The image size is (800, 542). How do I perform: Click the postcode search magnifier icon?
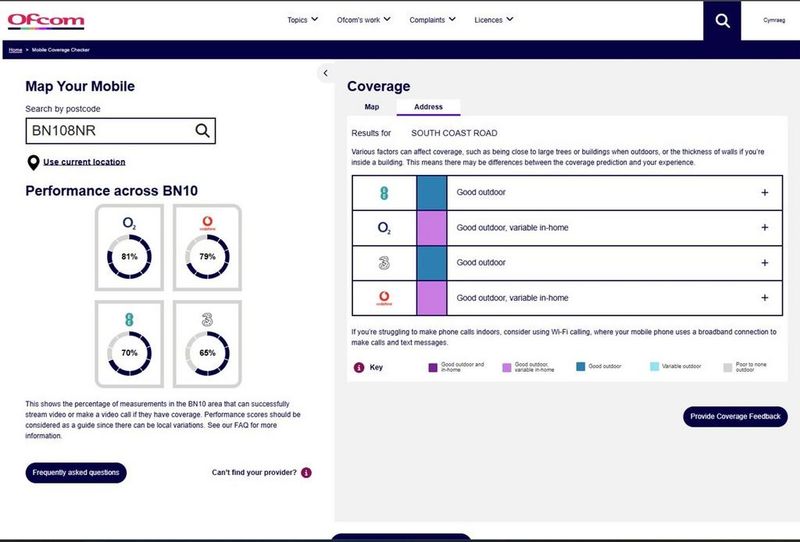tap(202, 130)
